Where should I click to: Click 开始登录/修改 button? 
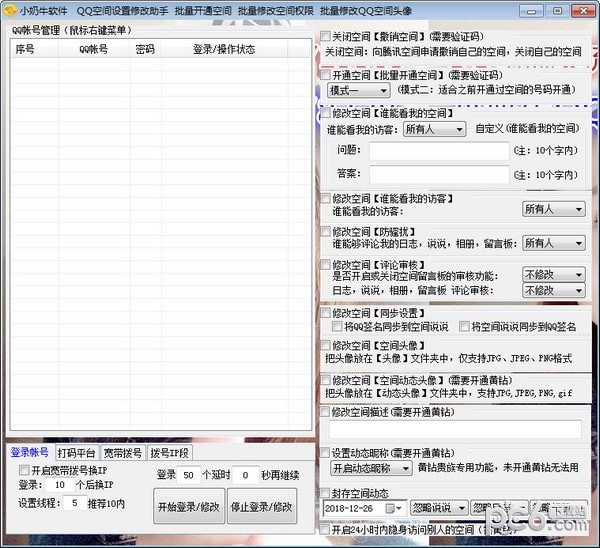click(x=189, y=506)
